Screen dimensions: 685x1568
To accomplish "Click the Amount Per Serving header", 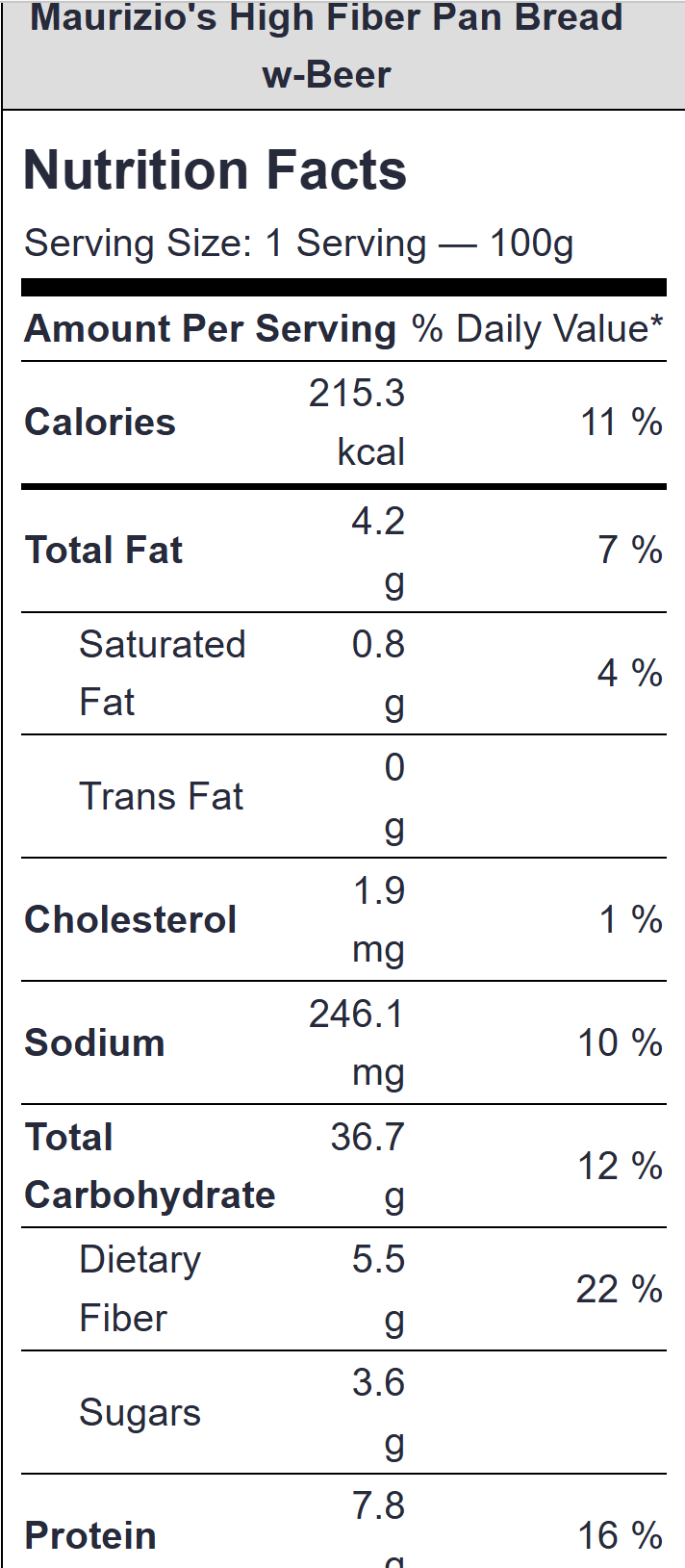I will (x=210, y=329).
